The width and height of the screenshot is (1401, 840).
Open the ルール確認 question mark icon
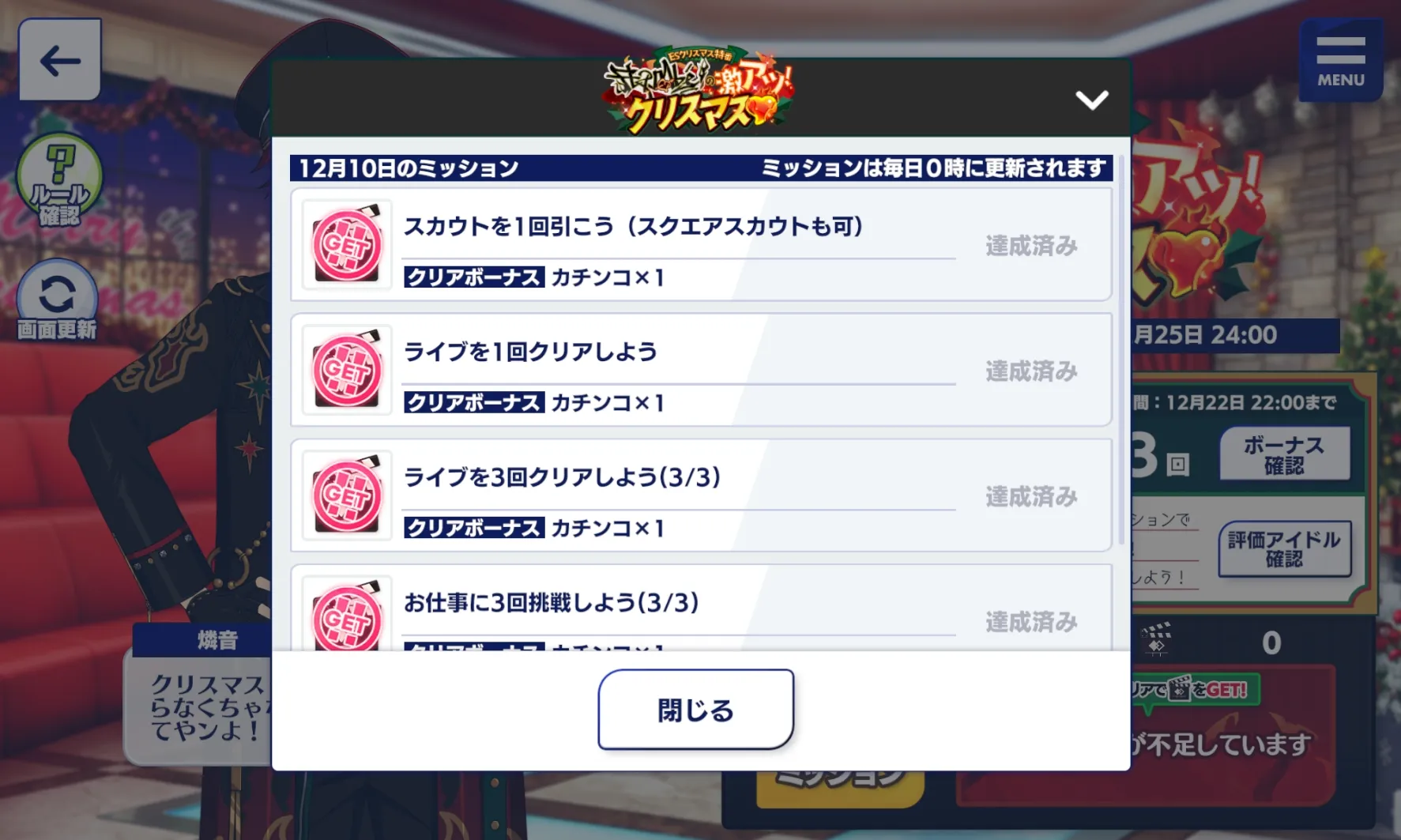[x=59, y=180]
